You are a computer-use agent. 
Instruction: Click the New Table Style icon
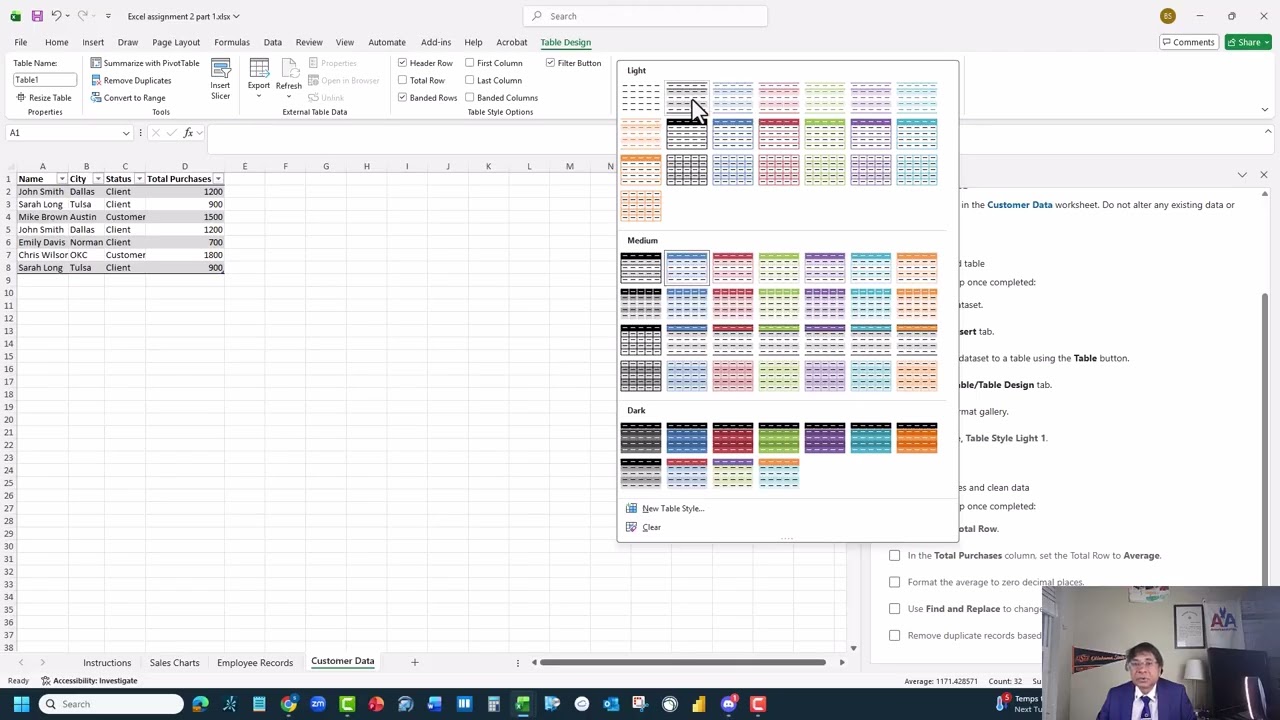pyautogui.click(x=631, y=508)
